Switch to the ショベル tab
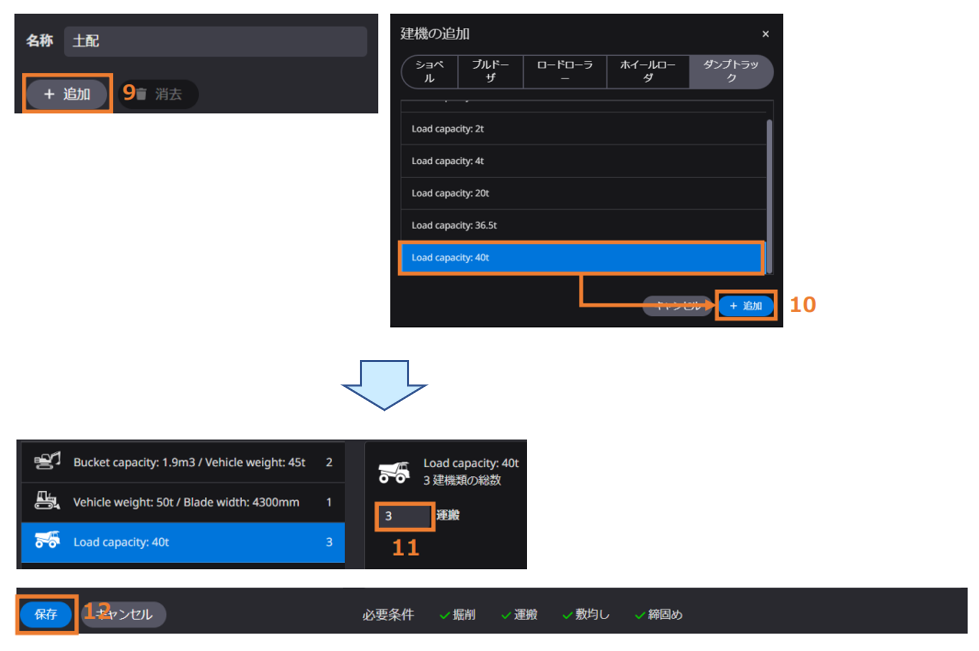This screenshot has width=979, height=651. point(429,72)
